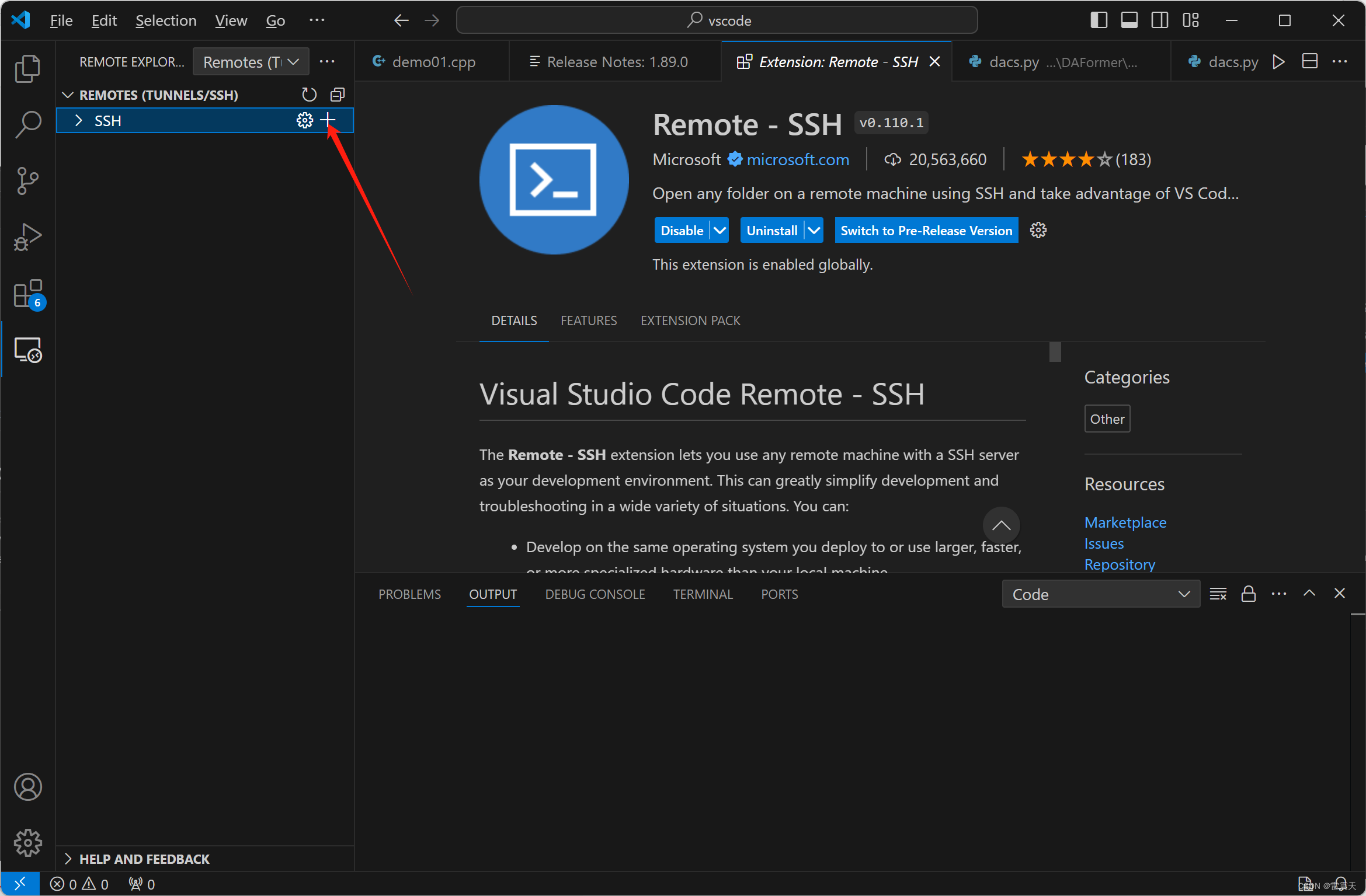Click the Uninstall button
This screenshot has width=1366, height=896.
772,230
